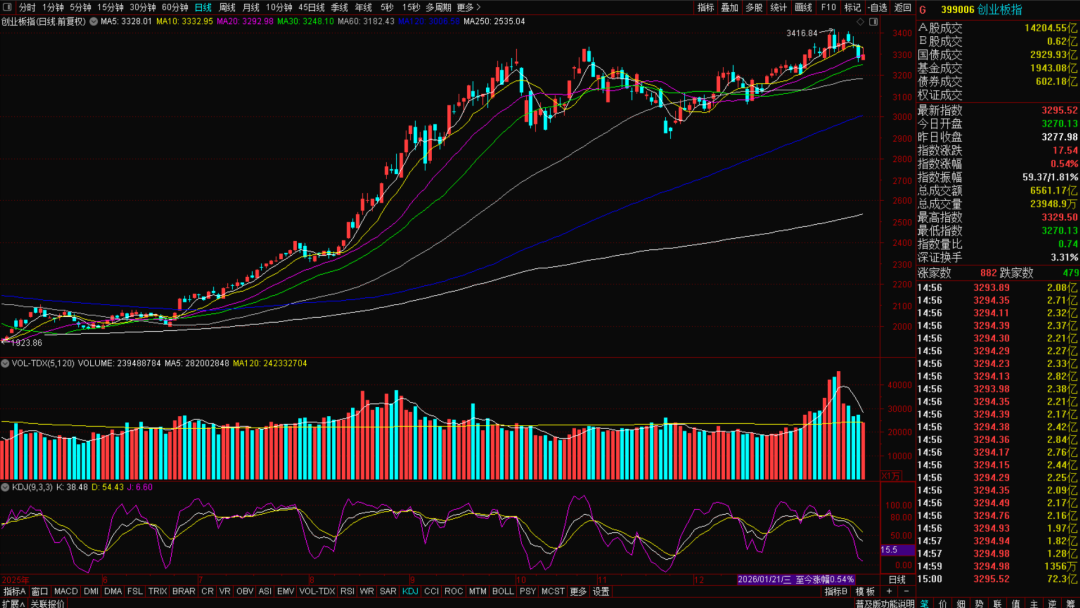
Task: Click the panel layout icon at top-left
Action: pos(9,7)
